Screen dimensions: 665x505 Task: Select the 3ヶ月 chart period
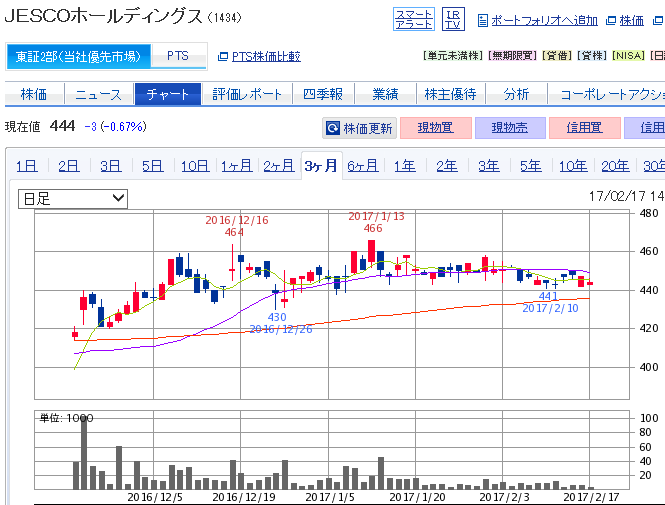coord(321,166)
